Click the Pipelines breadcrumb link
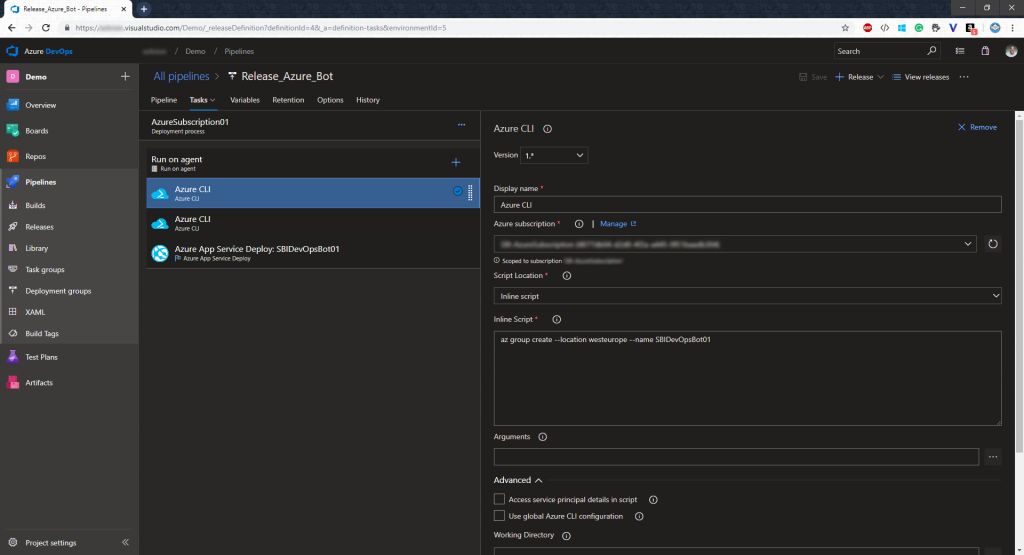This screenshot has height=555, width=1024. [x=239, y=51]
